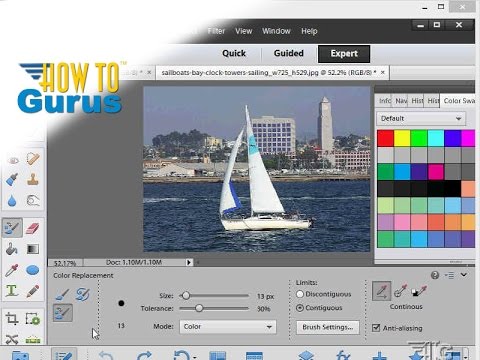
Task: Choose Color Replacement brush in tool options
Action: coord(63,313)
